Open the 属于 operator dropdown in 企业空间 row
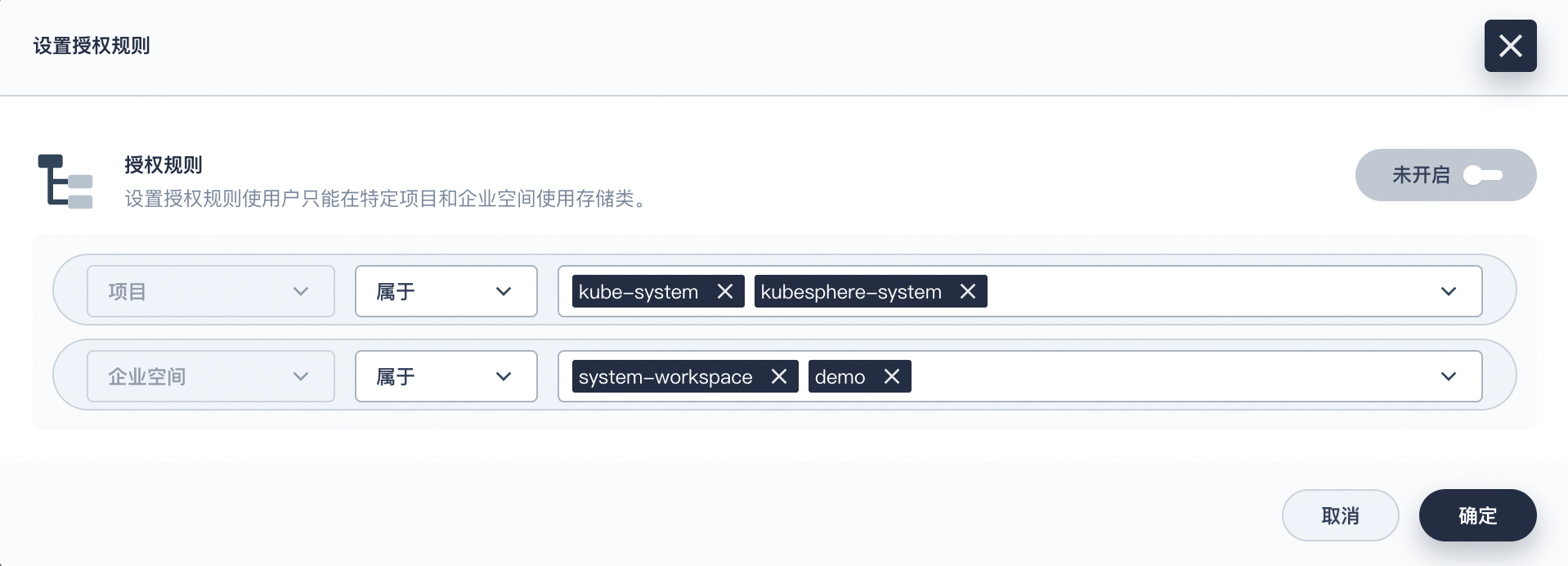 click(446, 376)
